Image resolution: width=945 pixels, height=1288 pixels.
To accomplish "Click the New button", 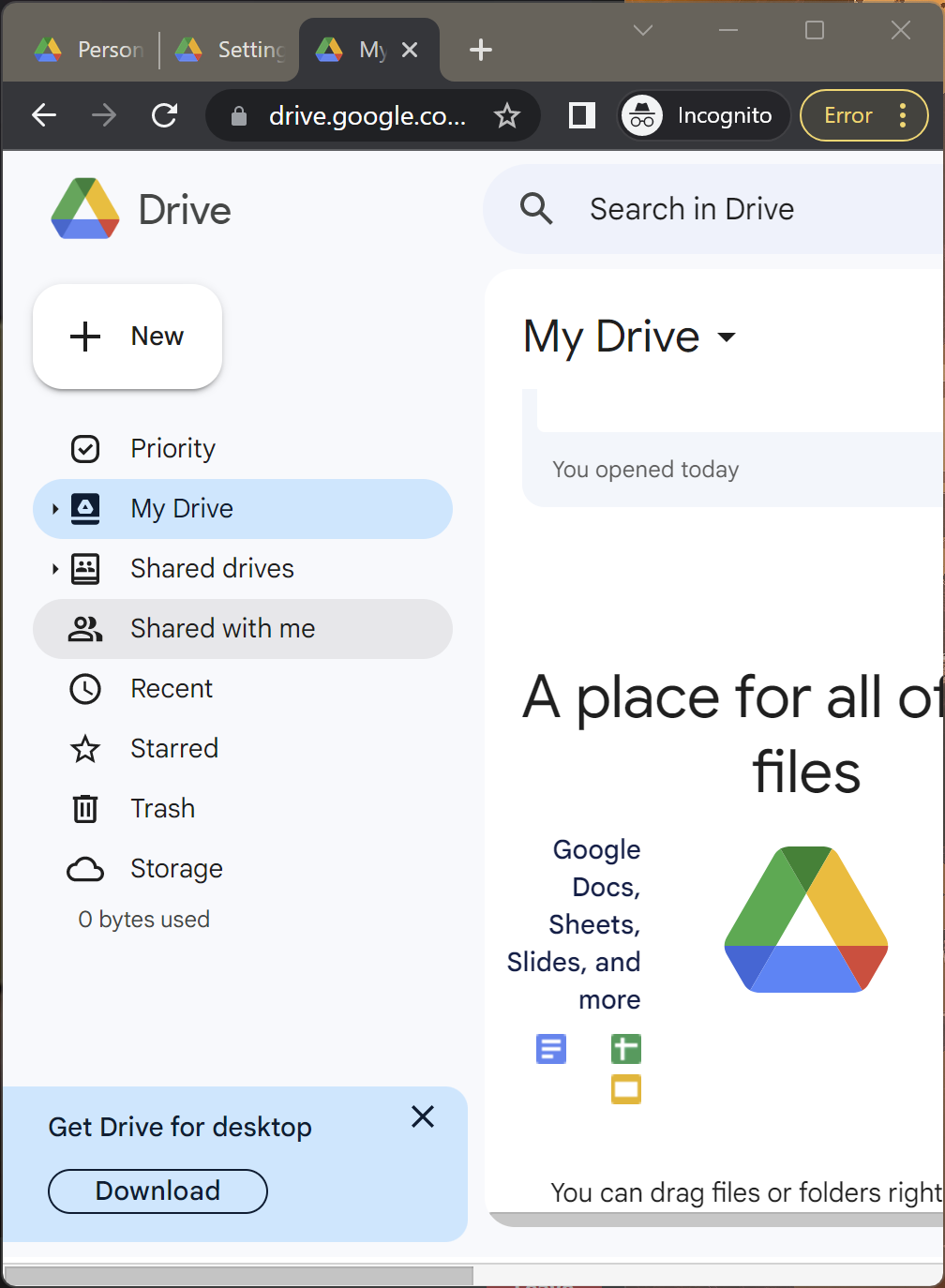I will 127,337.
